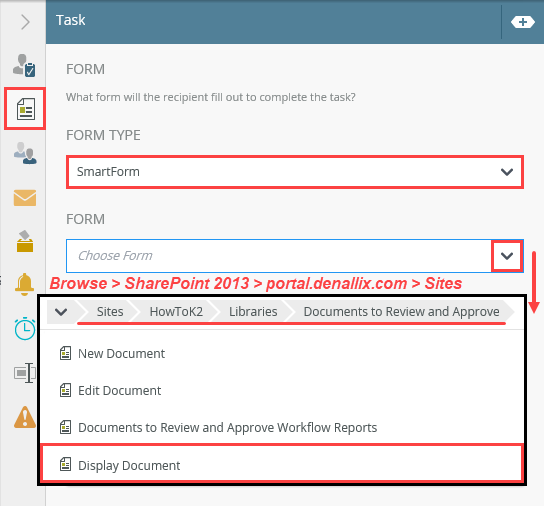This screenshot has height=506, width=544.
Task: Select the Display Document form
Action: pyautogui.click(x=282, y=464)
